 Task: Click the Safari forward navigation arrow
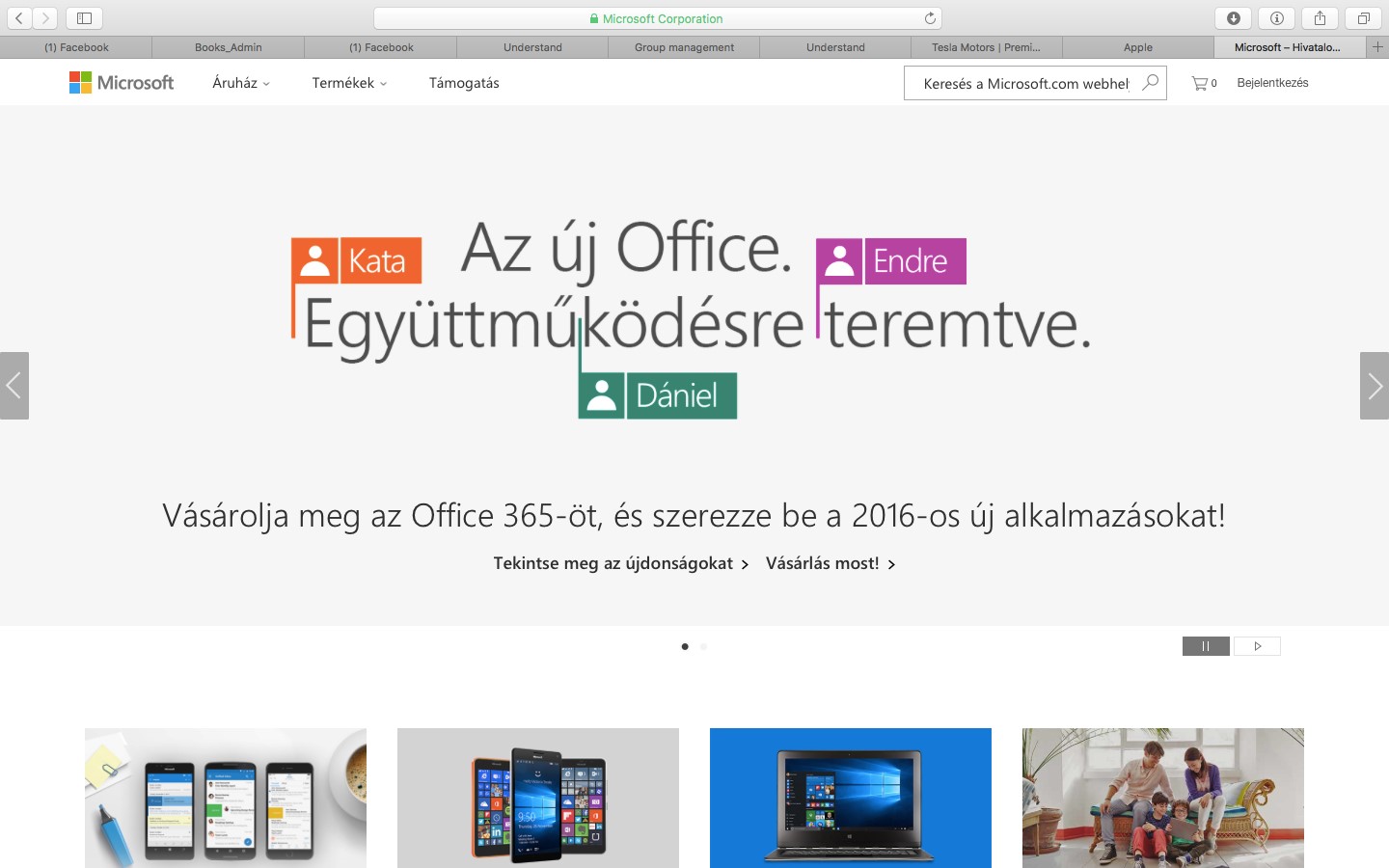pyautogui.click(x=45, y=18)
